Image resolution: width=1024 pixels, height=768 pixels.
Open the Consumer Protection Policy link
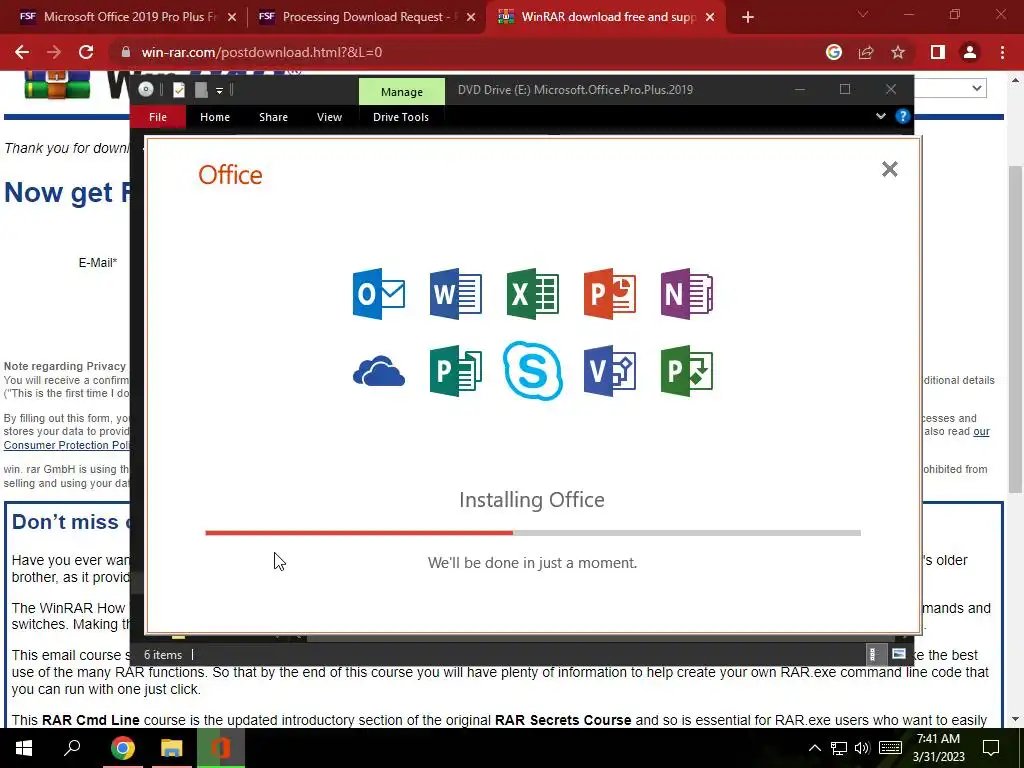[67, 445]
